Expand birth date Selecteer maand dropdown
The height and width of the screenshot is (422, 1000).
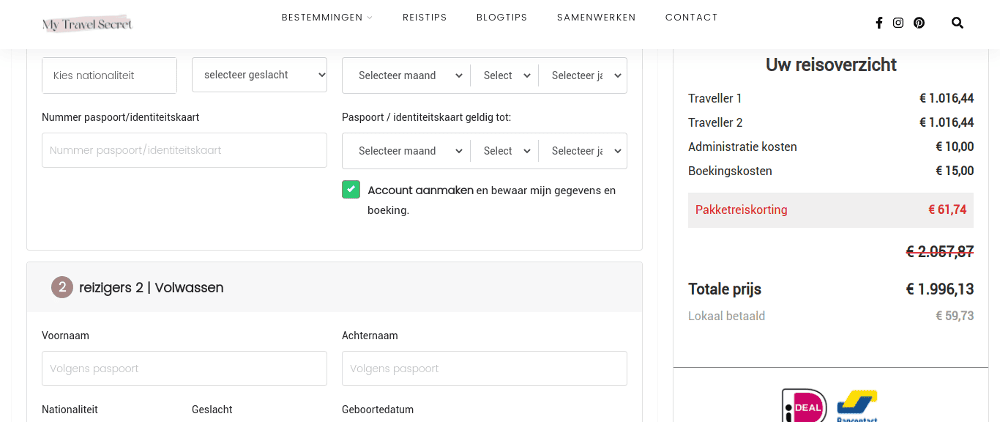point(406,75)
